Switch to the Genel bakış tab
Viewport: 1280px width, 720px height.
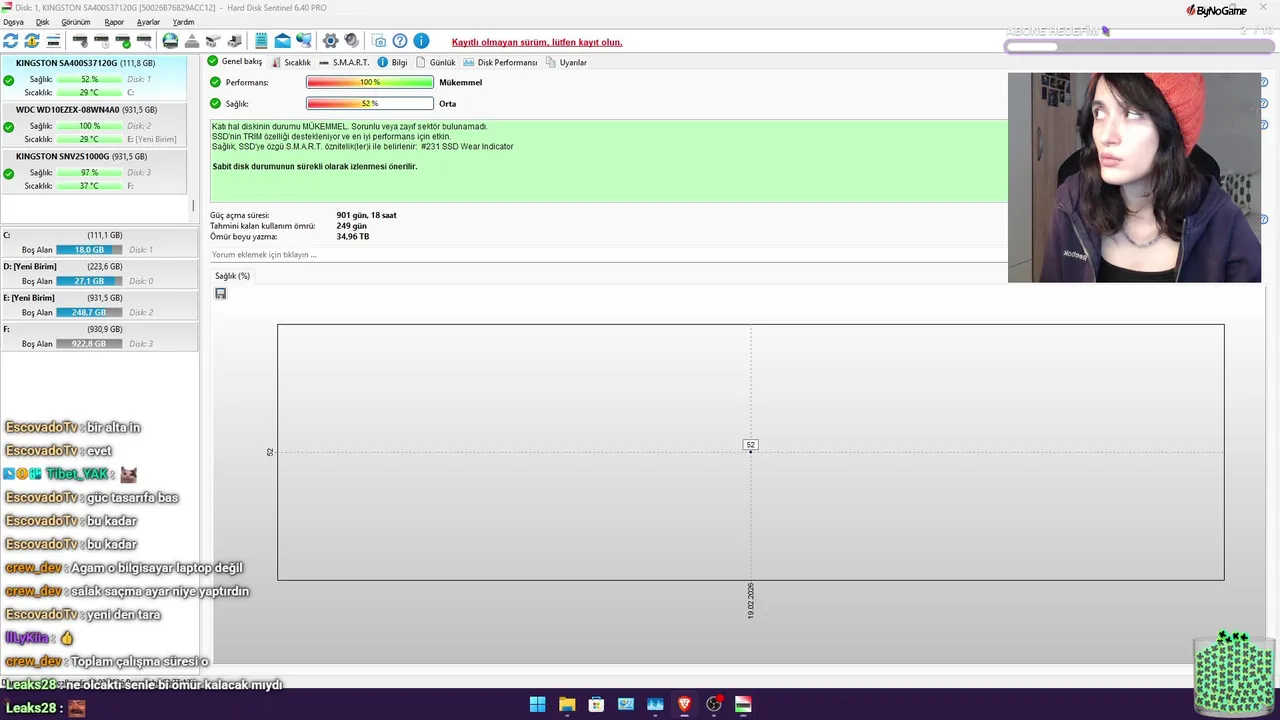(x=235, y=62)
